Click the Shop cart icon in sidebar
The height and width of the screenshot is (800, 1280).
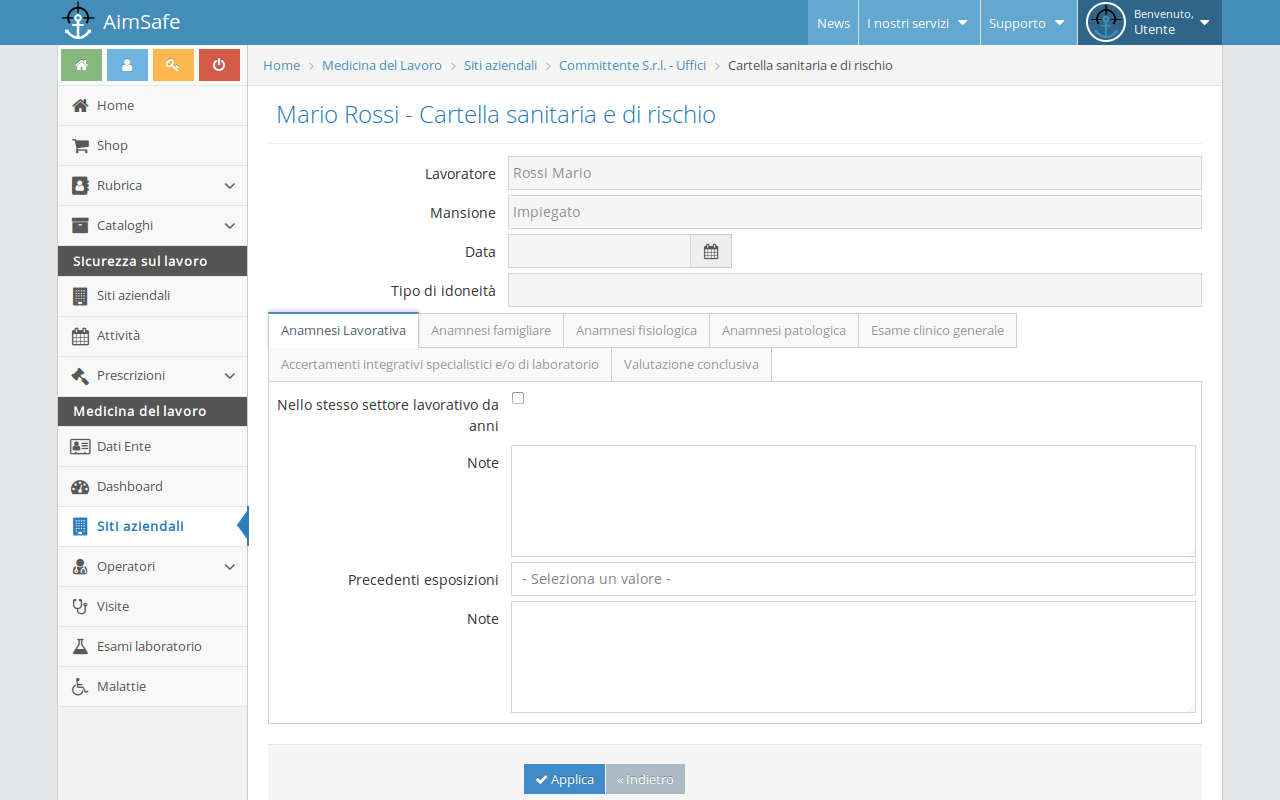80,145
